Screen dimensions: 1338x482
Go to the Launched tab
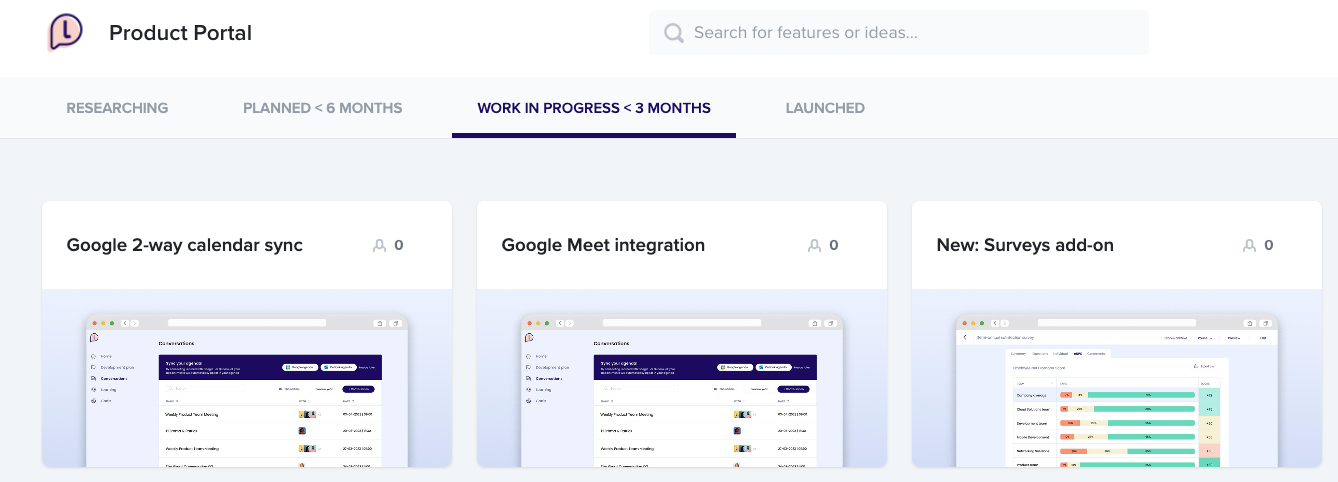click(x=825, y=108)
